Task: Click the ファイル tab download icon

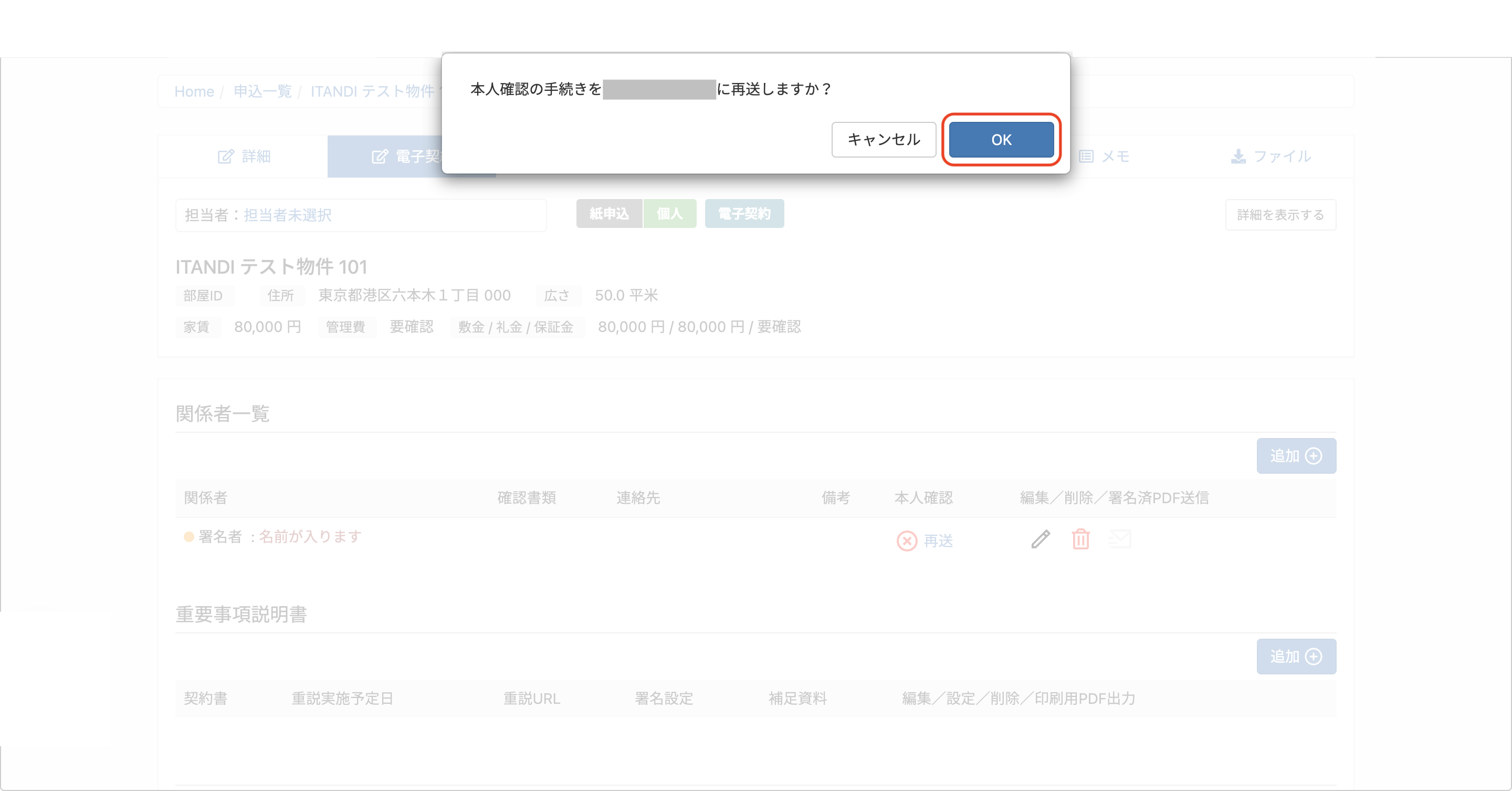Action: (x=1238, y=157)
